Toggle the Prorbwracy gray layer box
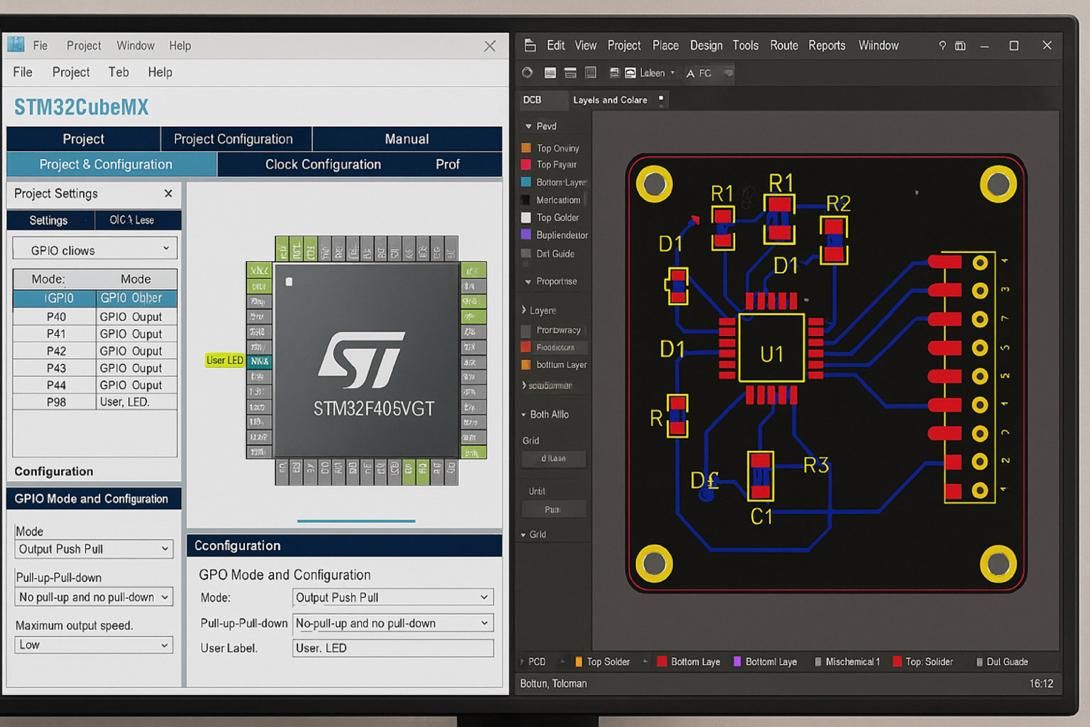1090x727 pixels. 526,330
